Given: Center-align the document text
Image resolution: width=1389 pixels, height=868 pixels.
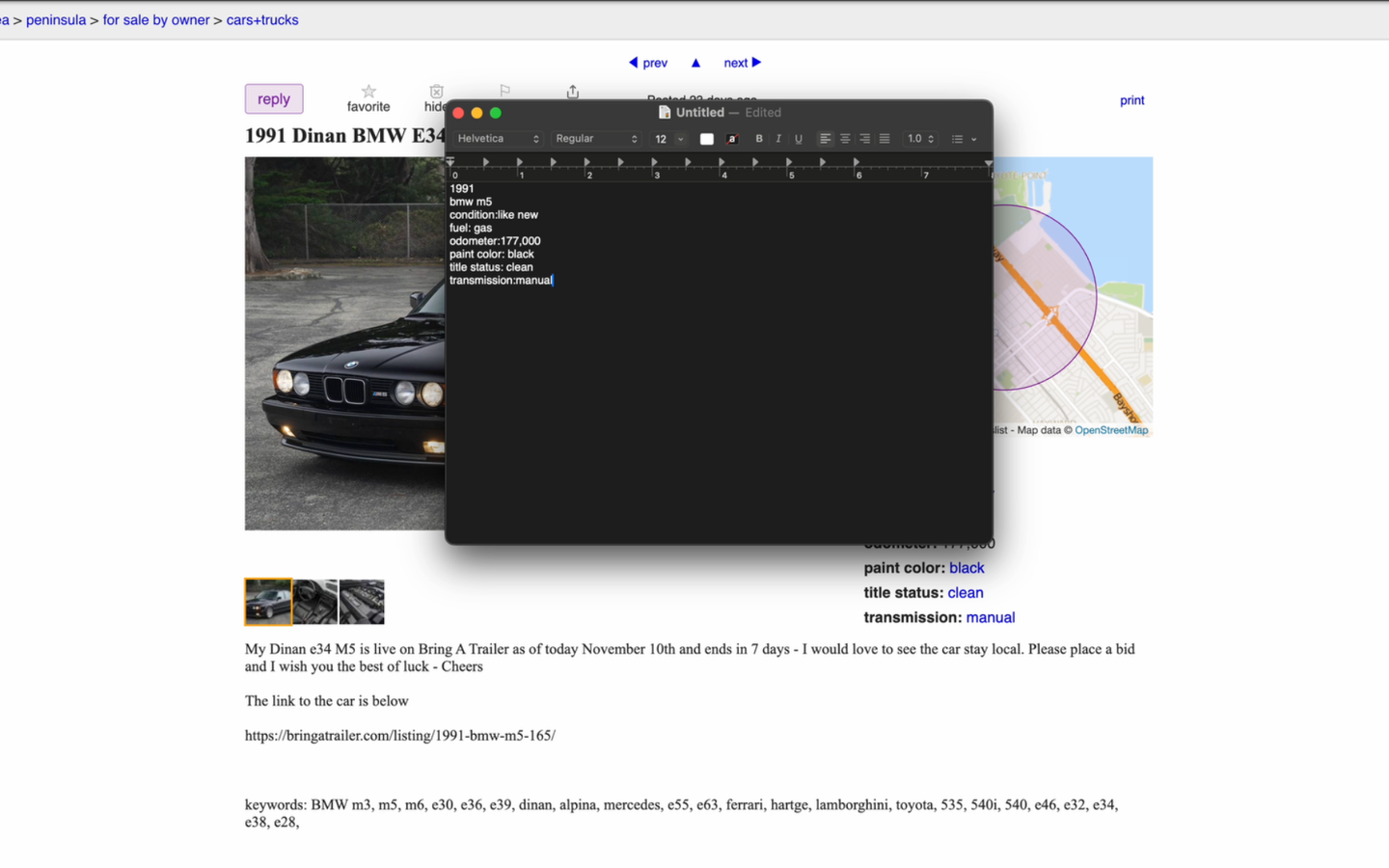Looking at the screenshot, I should coord(845,139).
